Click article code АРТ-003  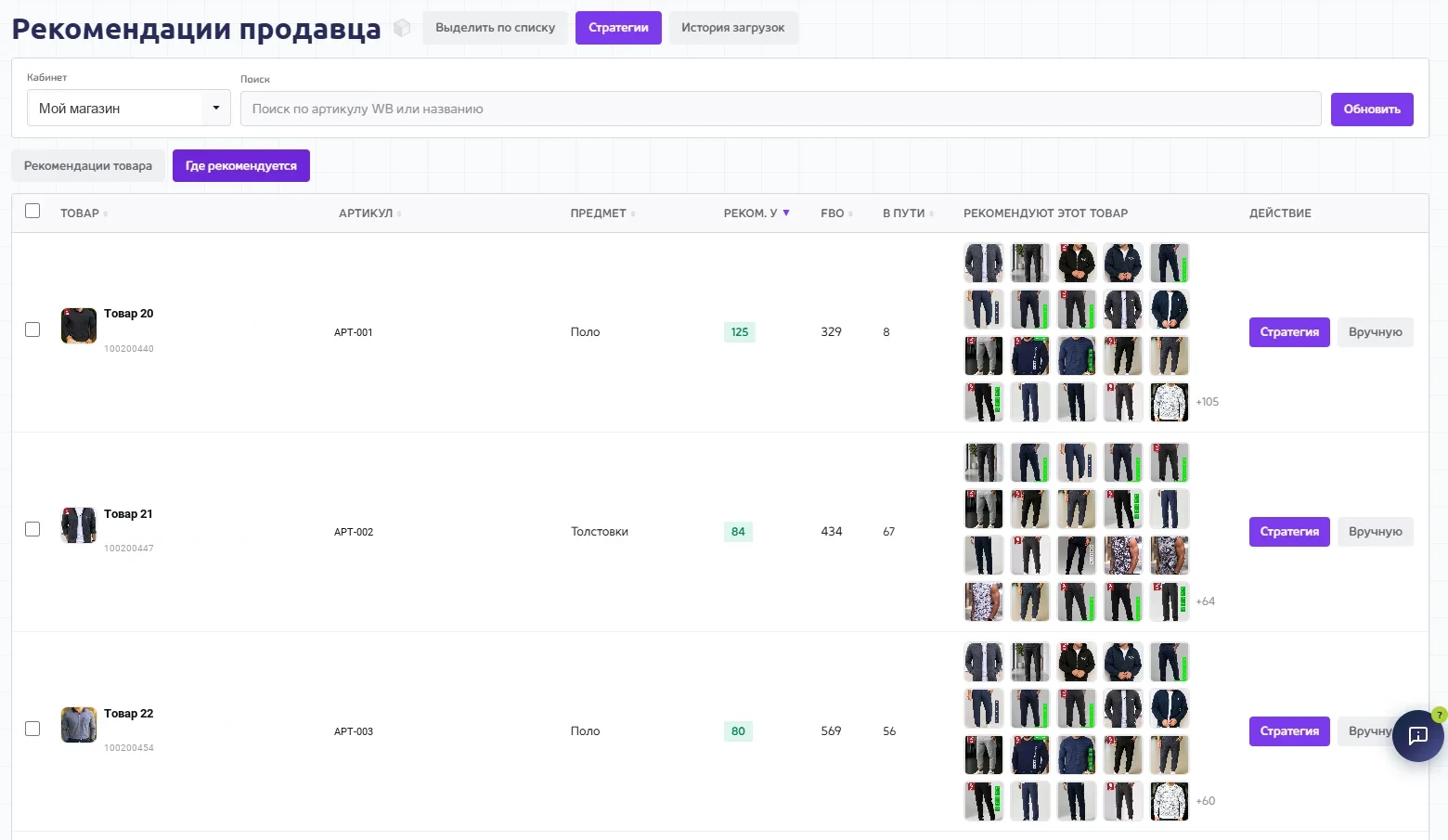(354, 731)
